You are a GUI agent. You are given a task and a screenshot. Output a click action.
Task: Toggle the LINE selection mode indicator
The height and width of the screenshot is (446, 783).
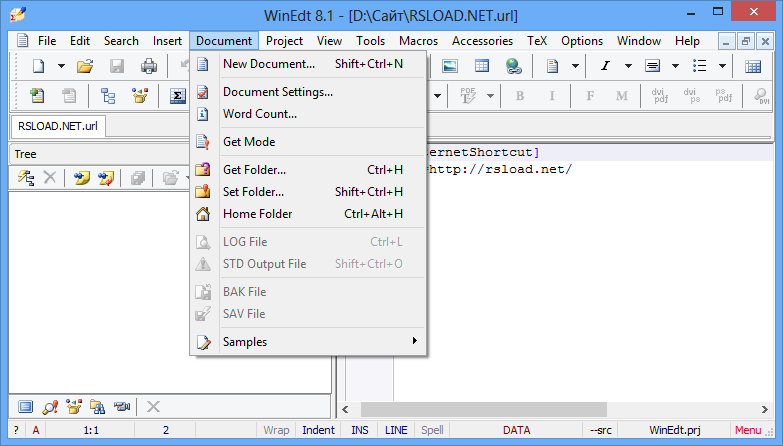point(396,430)
